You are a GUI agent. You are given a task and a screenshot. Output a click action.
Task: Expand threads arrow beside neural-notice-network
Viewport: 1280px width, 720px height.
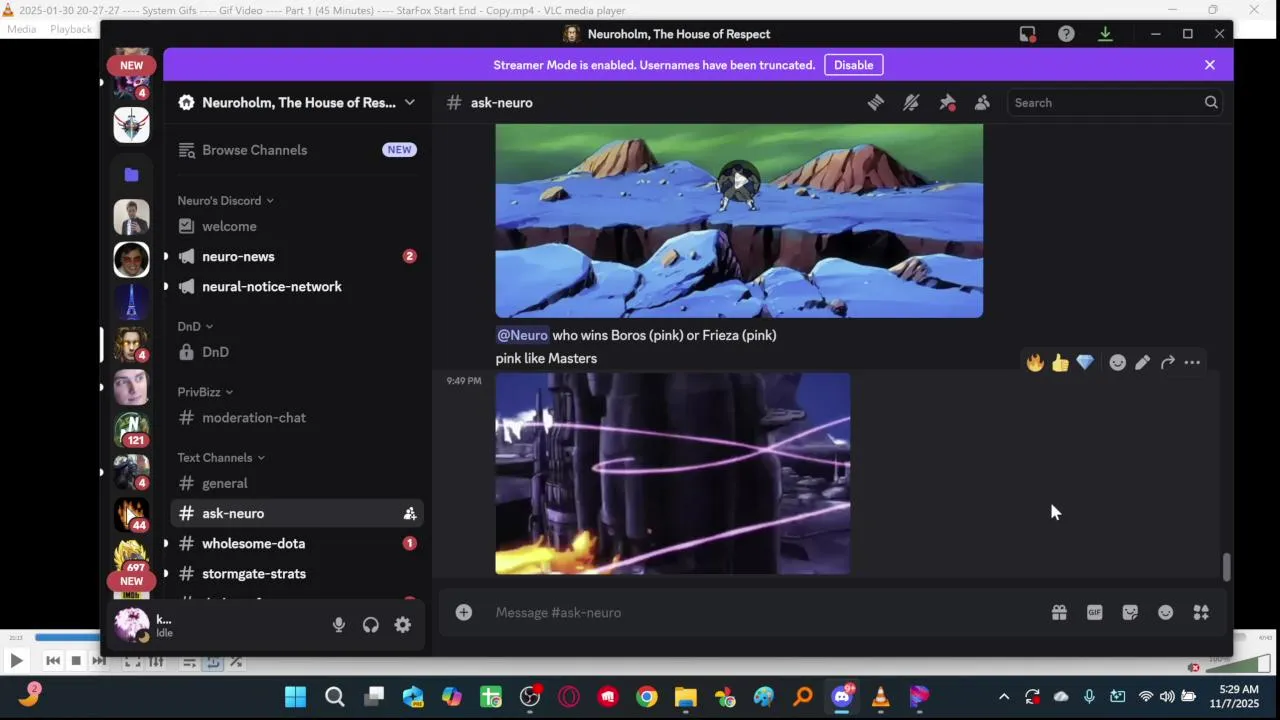point(166,286)
